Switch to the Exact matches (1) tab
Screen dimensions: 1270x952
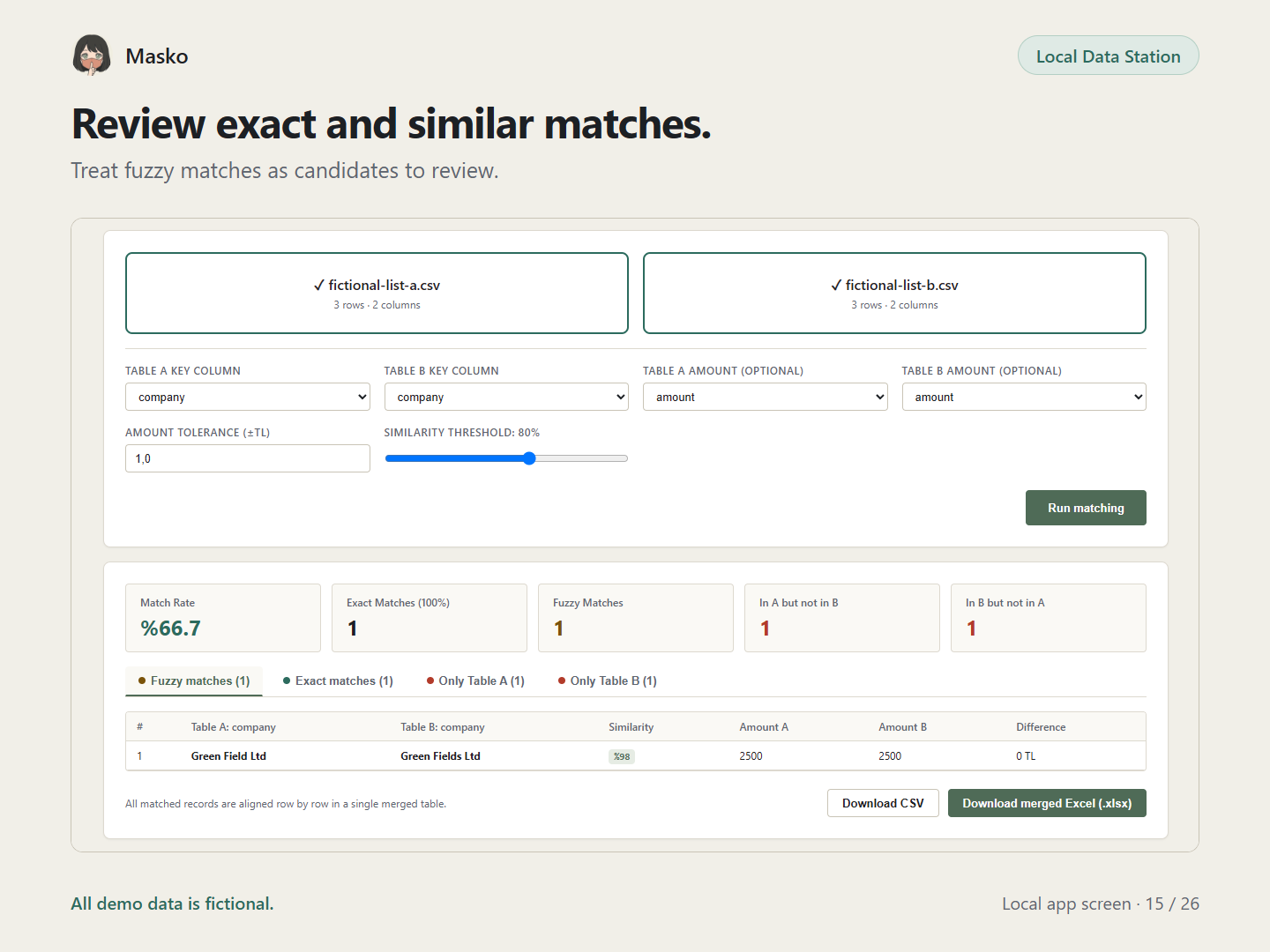[338, 681]
